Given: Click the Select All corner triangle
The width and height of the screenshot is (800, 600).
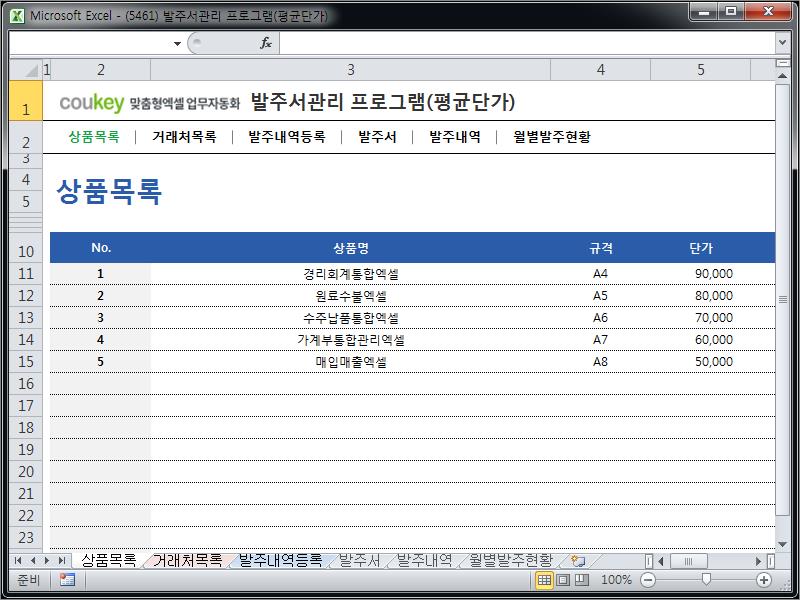Looking at the screenshot, I should pyautogui.click(x=26, y=69).
